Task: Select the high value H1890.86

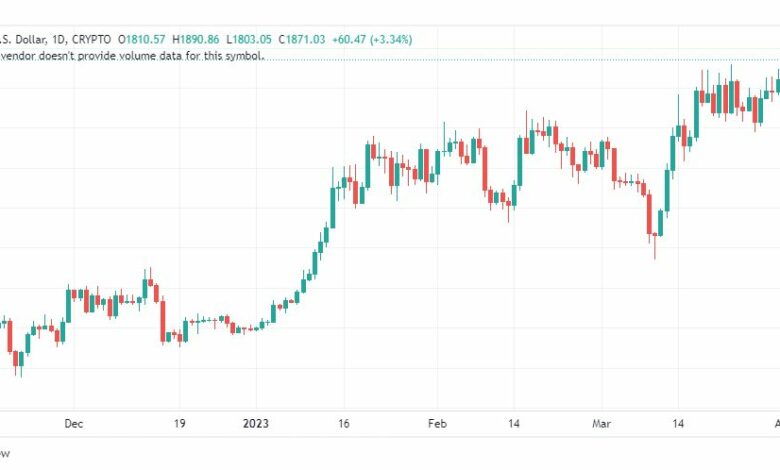Action: click(x=195, y=39)
